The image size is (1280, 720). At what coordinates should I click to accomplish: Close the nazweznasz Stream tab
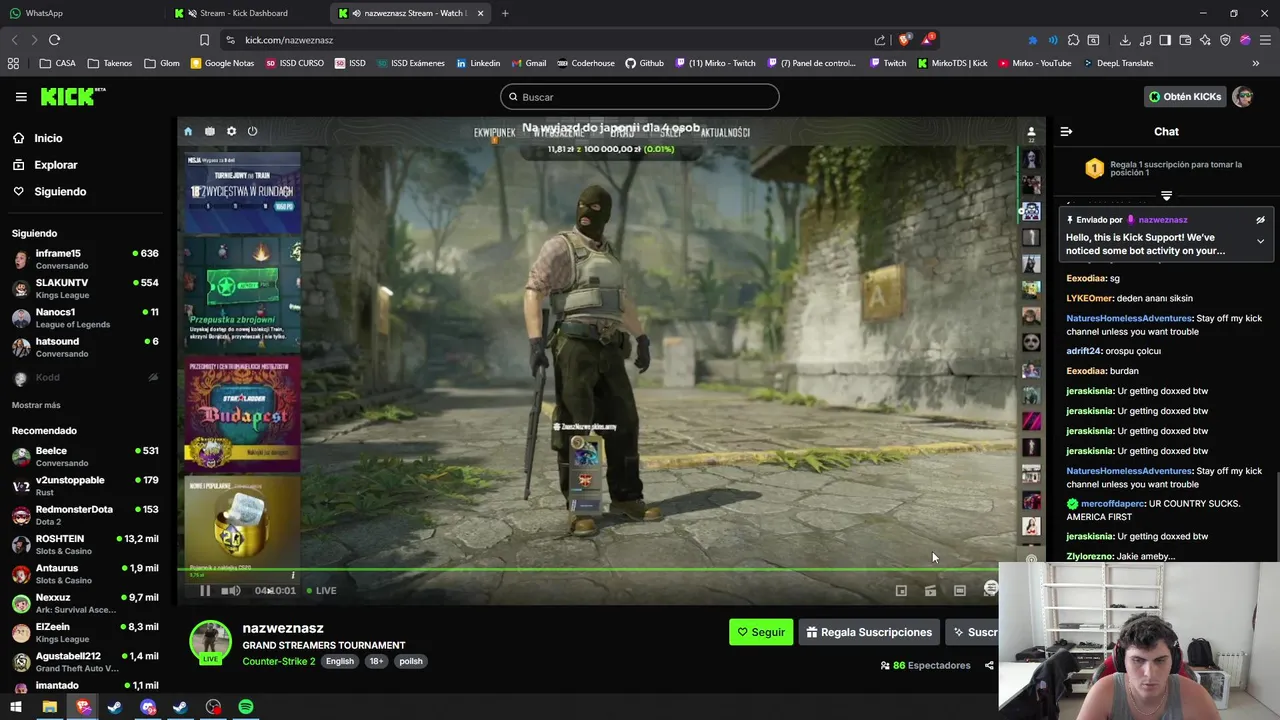click(x=481, y=13)
